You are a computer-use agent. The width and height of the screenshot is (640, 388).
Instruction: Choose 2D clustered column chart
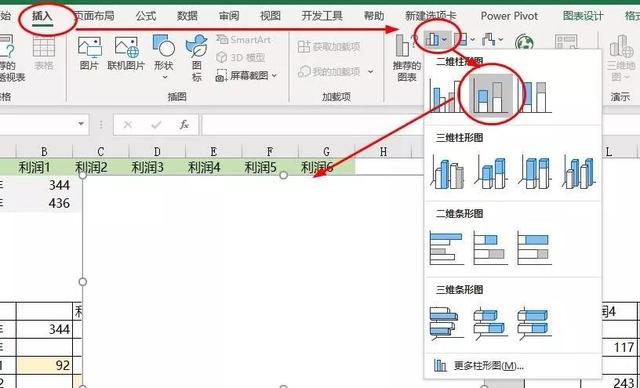coord(446,96)
